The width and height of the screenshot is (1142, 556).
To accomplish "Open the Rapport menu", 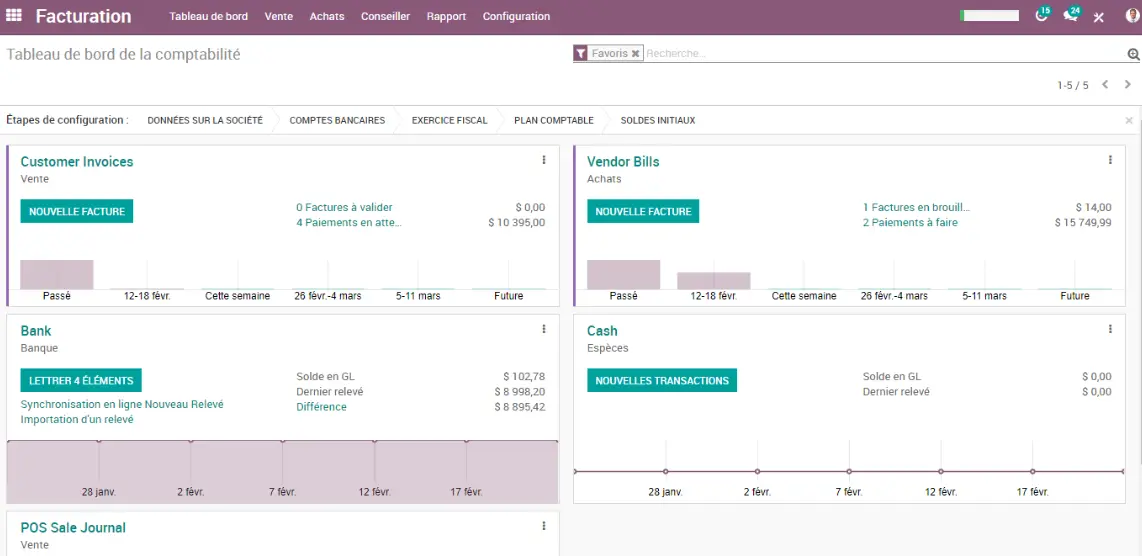I will [446, 16].
